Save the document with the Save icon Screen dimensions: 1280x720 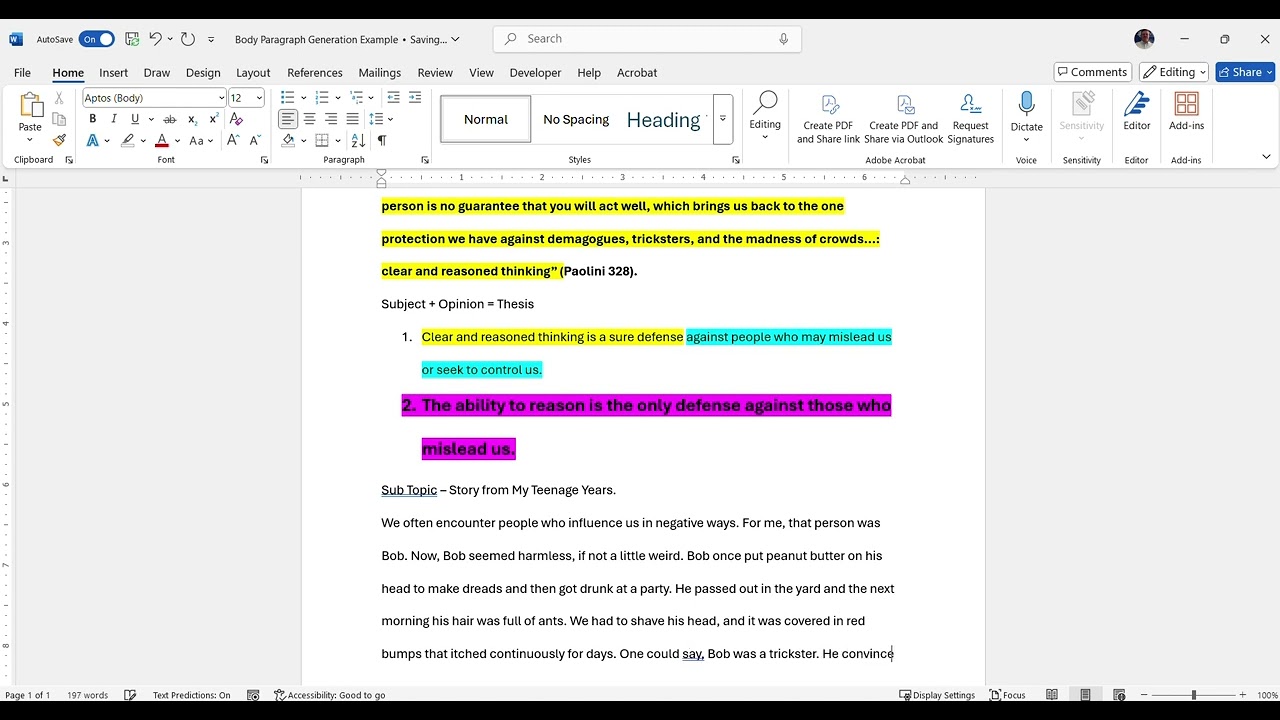[x=132, y=39]
